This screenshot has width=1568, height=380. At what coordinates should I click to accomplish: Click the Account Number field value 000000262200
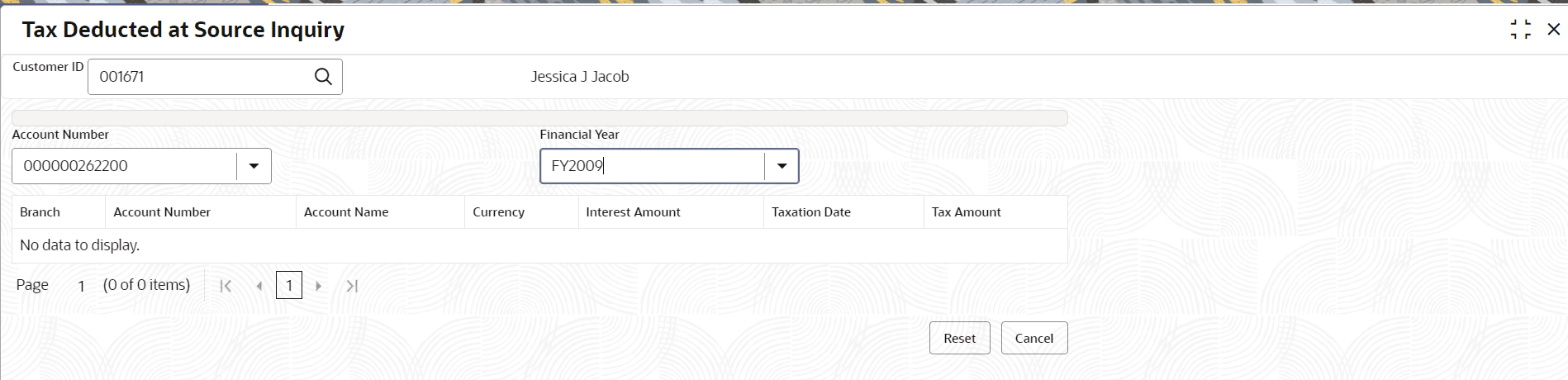125,166
